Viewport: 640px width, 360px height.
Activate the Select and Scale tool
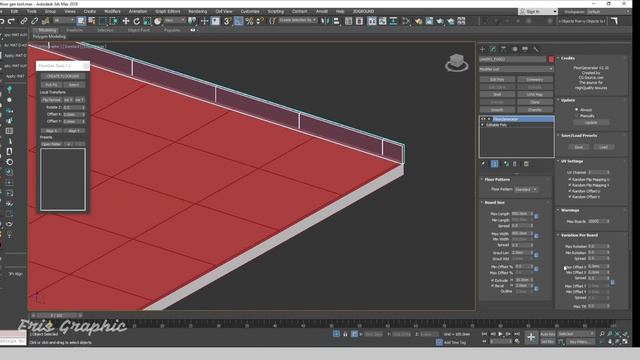[147, 21]
